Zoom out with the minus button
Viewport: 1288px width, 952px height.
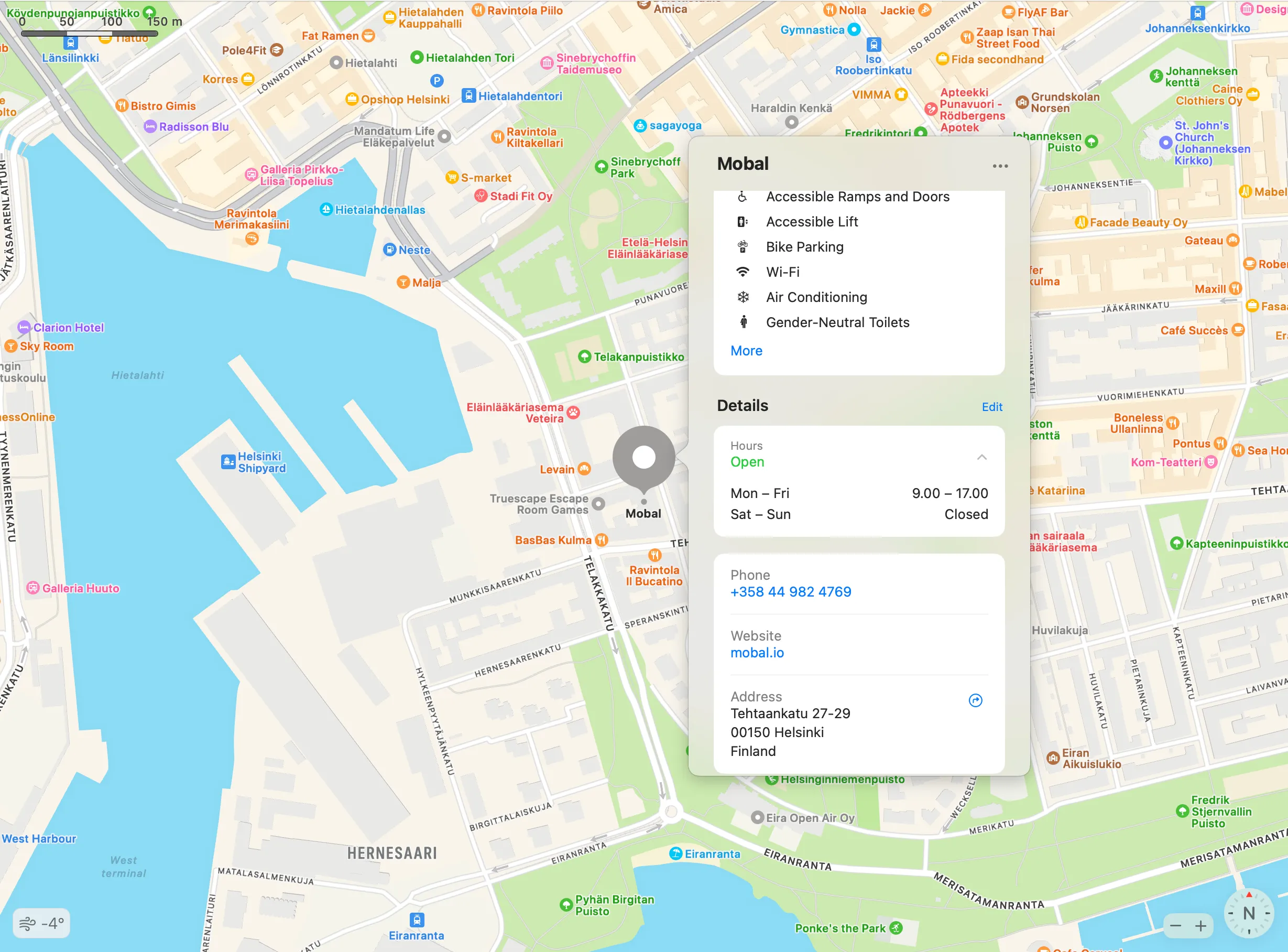click(x=1176, y=926)
